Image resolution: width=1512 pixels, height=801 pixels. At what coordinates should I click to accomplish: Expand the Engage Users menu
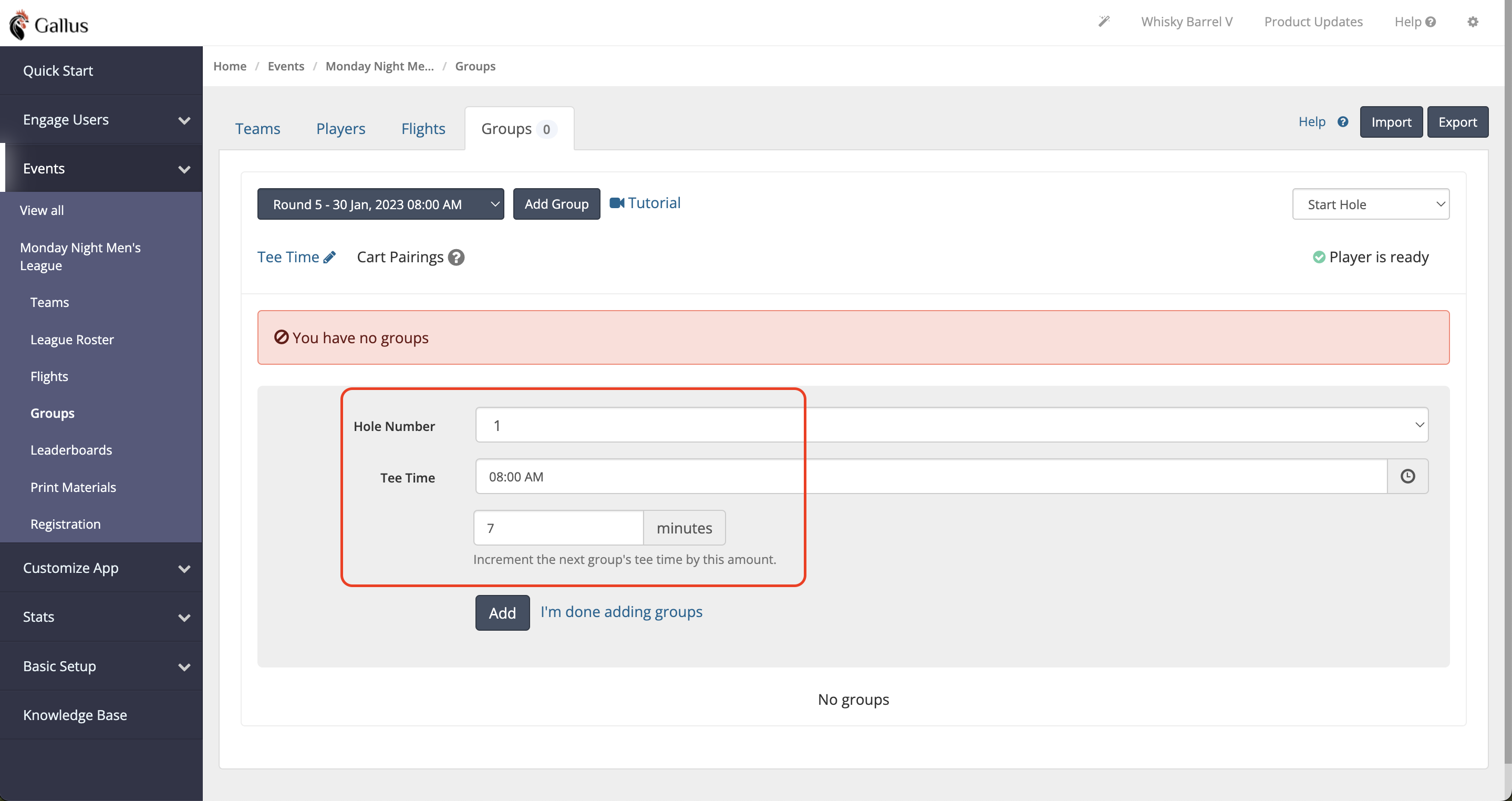(101, 120)
